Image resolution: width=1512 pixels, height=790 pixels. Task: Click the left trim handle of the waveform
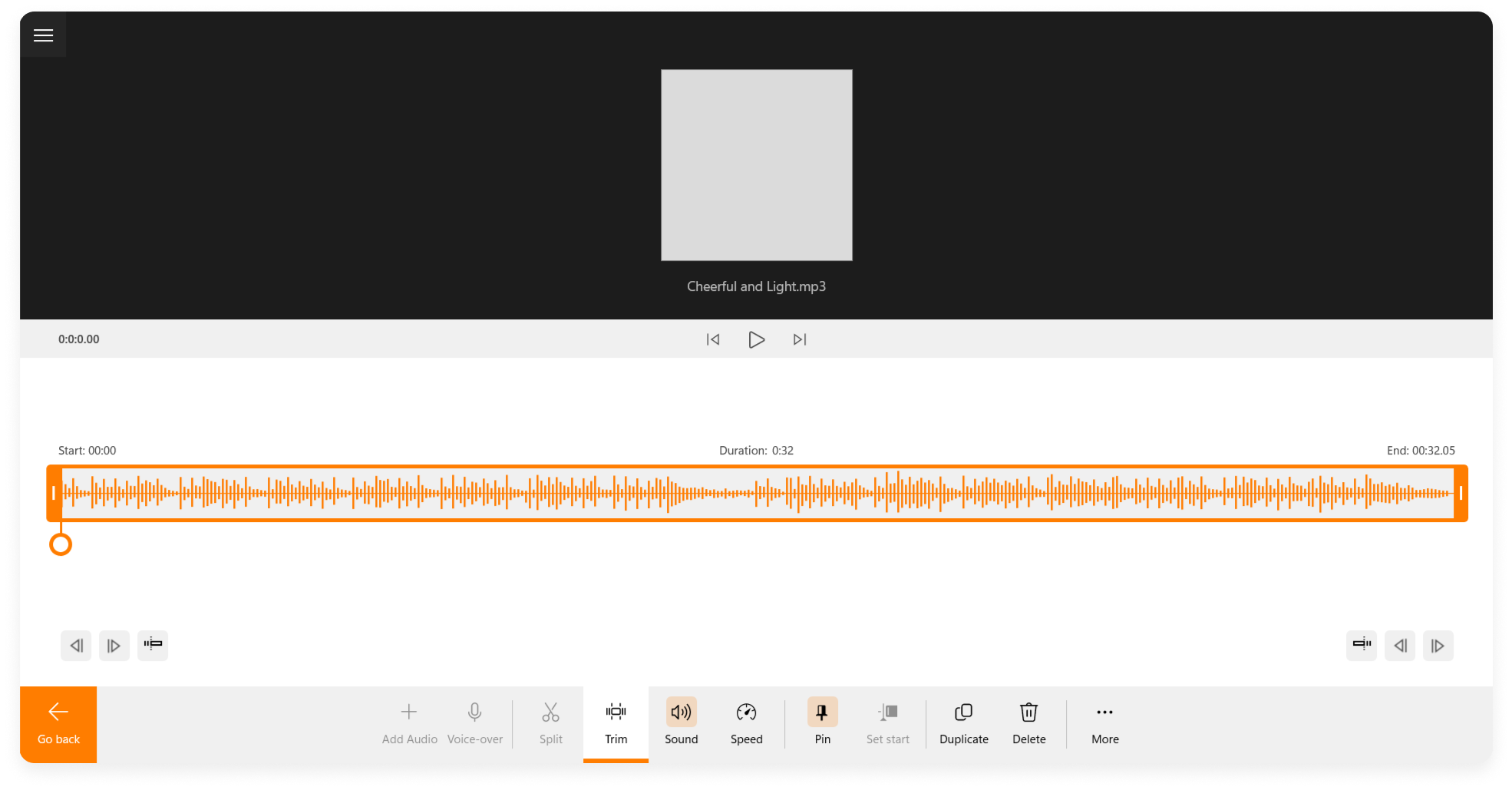[54, 493]
